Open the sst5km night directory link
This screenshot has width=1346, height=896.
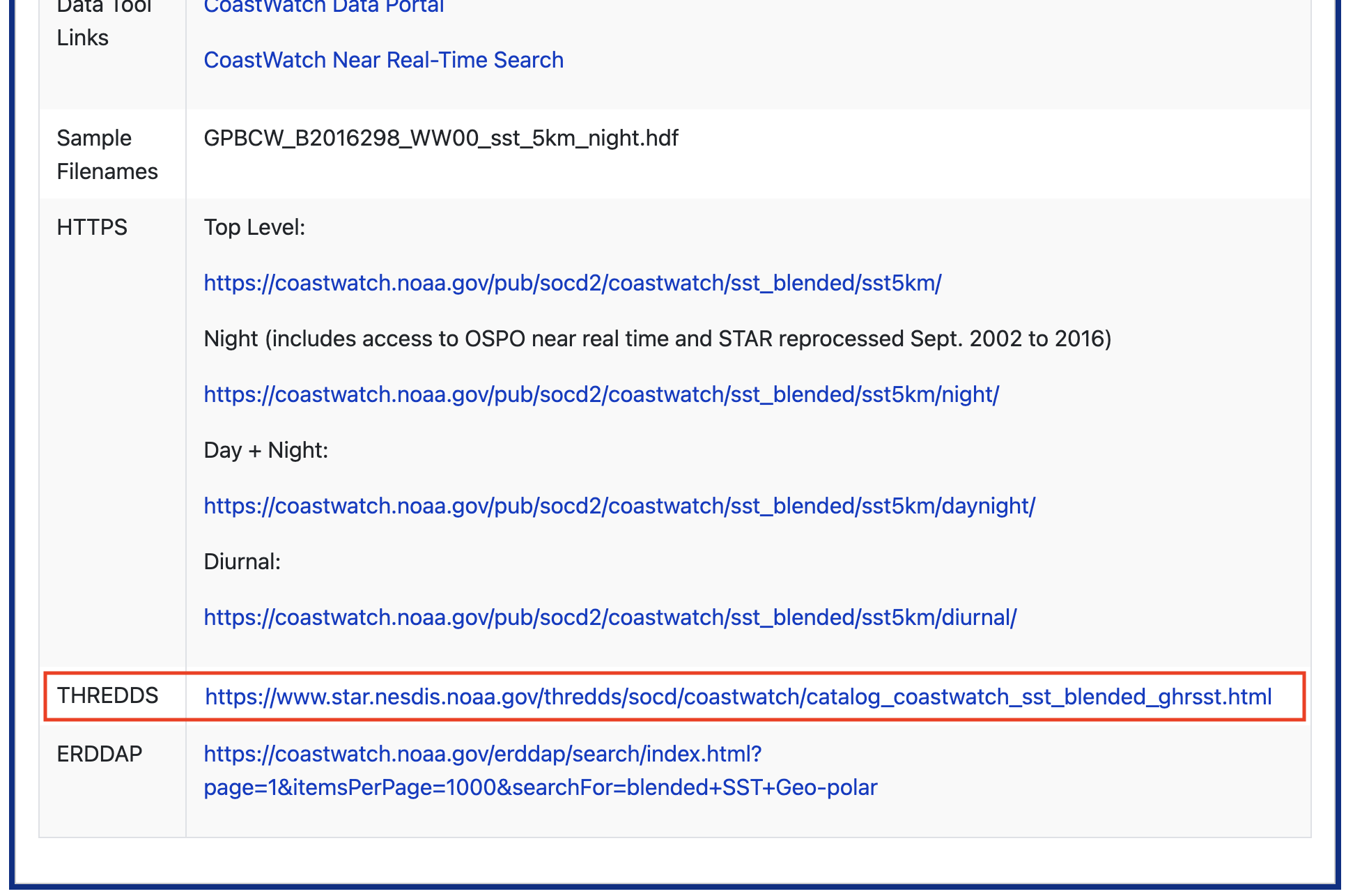point(601,394)
